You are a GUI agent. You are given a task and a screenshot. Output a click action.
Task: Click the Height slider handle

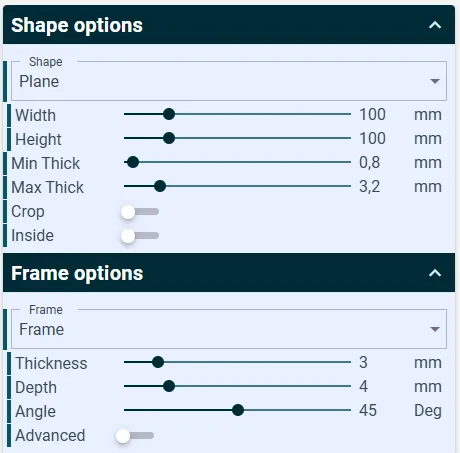[169, 138]
